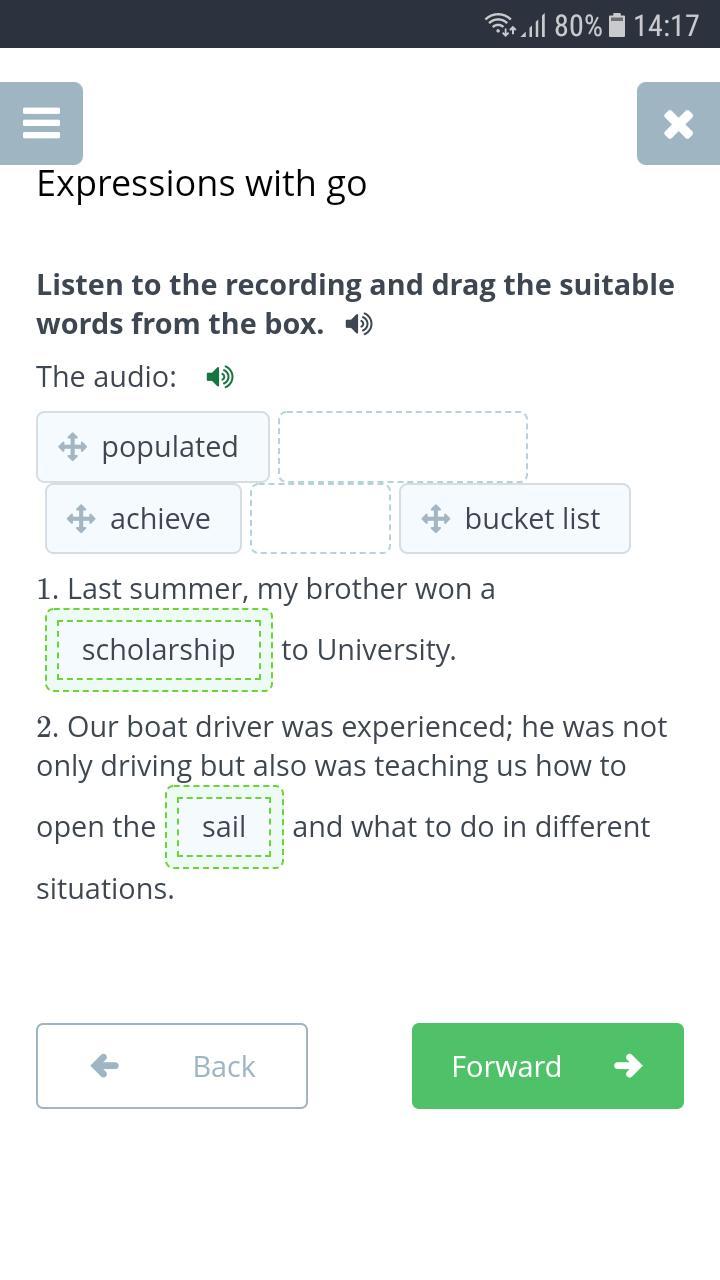Click the move handle on bucket list
Viewport: 720px width, 1280px height.
(x=436, y=519)
